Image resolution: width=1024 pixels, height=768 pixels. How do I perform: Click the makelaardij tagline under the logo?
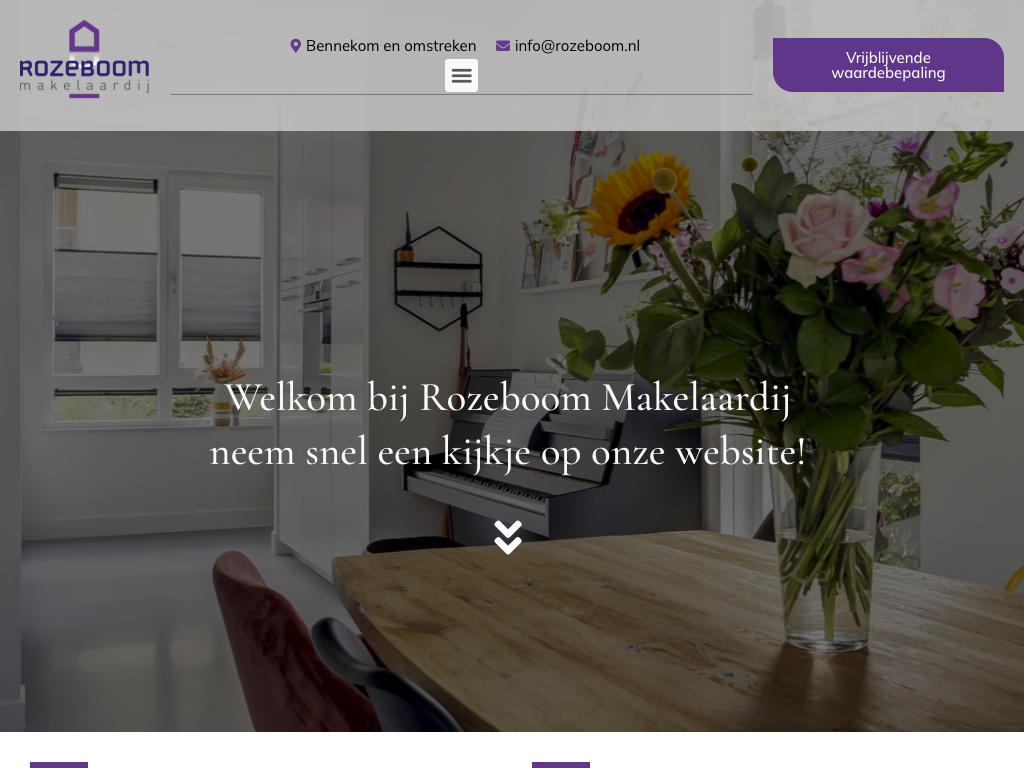pyautogui.click(x=85, y=86)
